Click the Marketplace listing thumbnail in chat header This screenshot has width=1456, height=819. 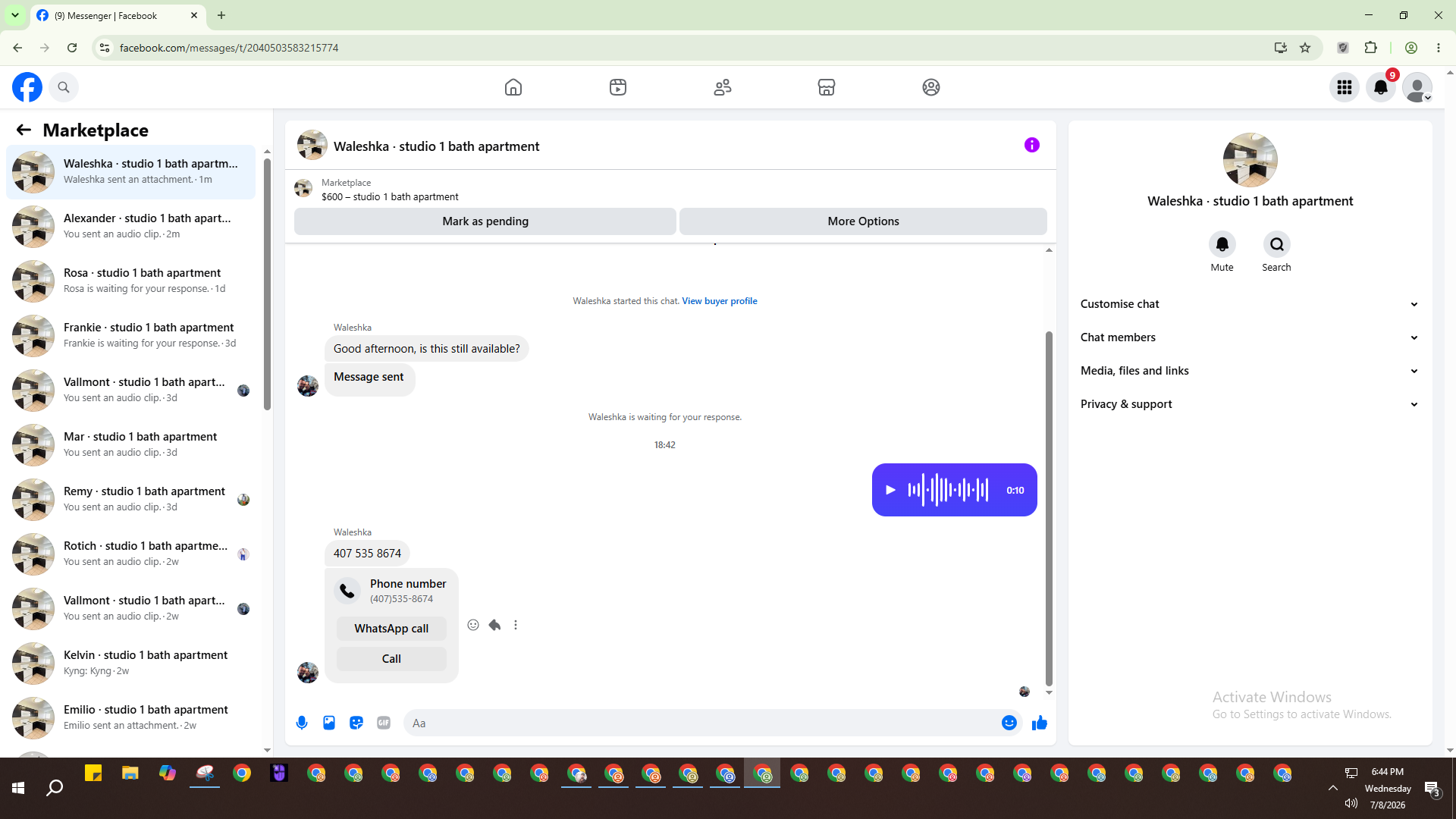point(303,188)
